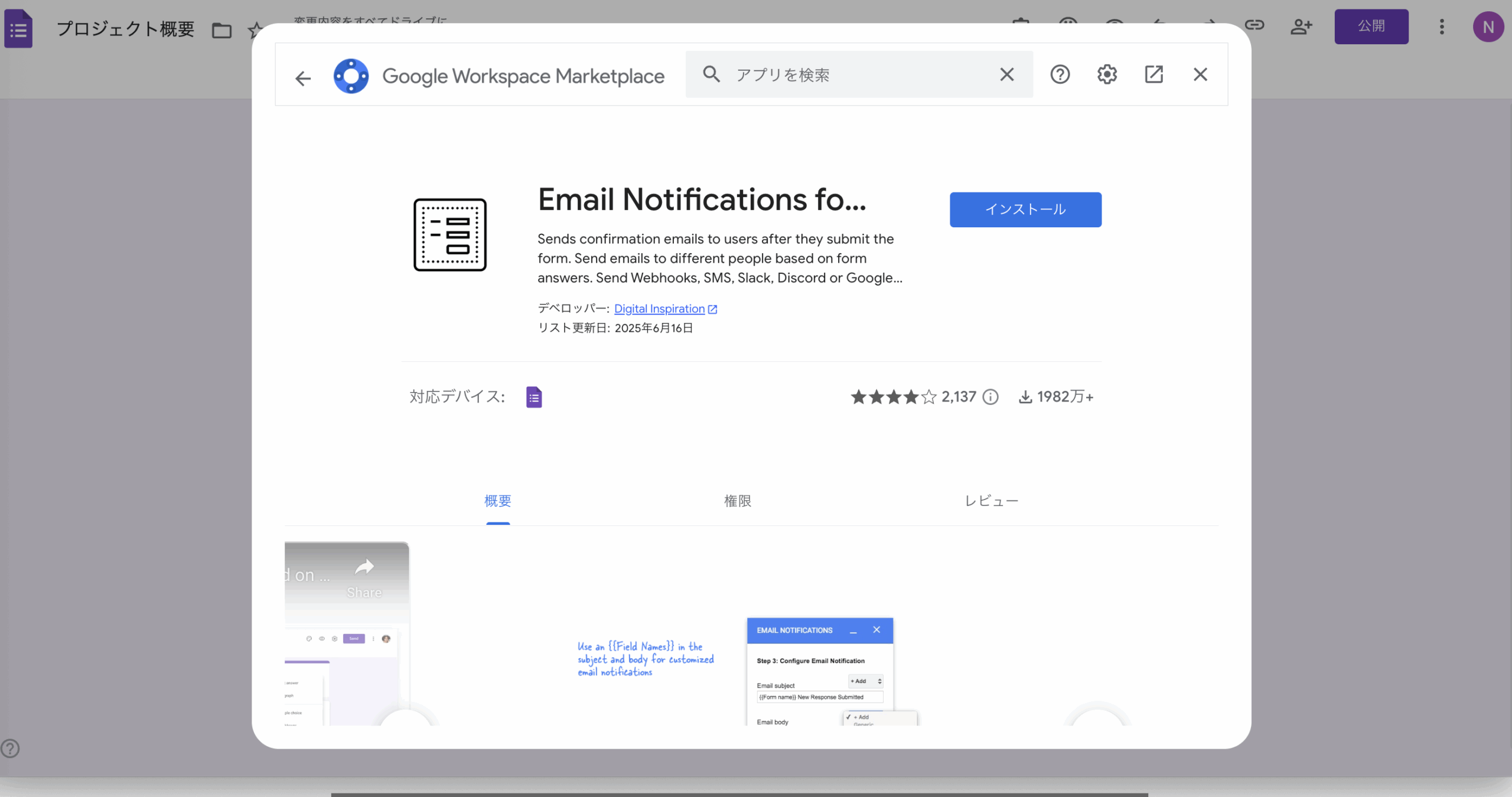Open Marketplace help icon
Viewport: 1512px width, 797px height.
(1060, 74)
